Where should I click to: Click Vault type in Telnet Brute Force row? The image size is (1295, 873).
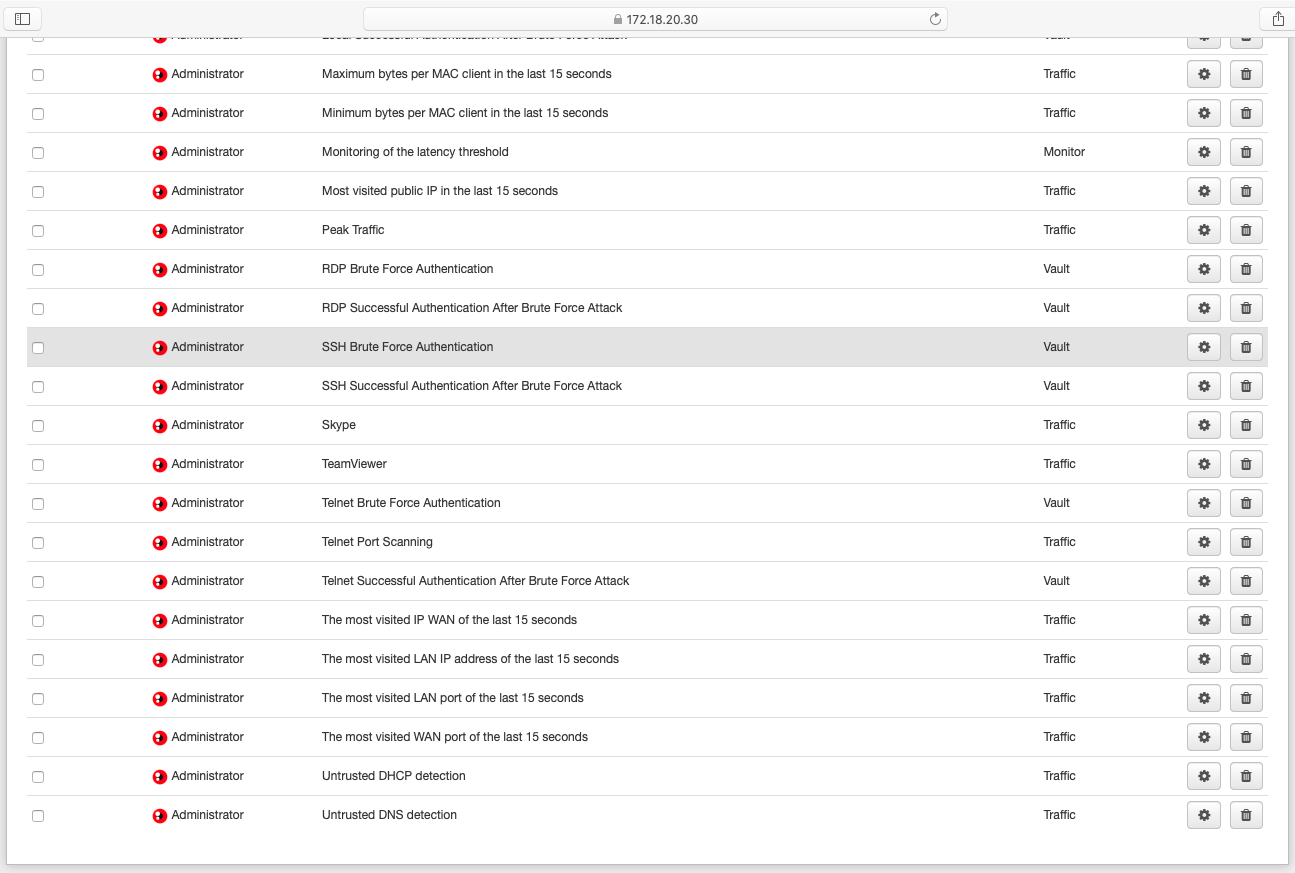tap(1056, 503)
